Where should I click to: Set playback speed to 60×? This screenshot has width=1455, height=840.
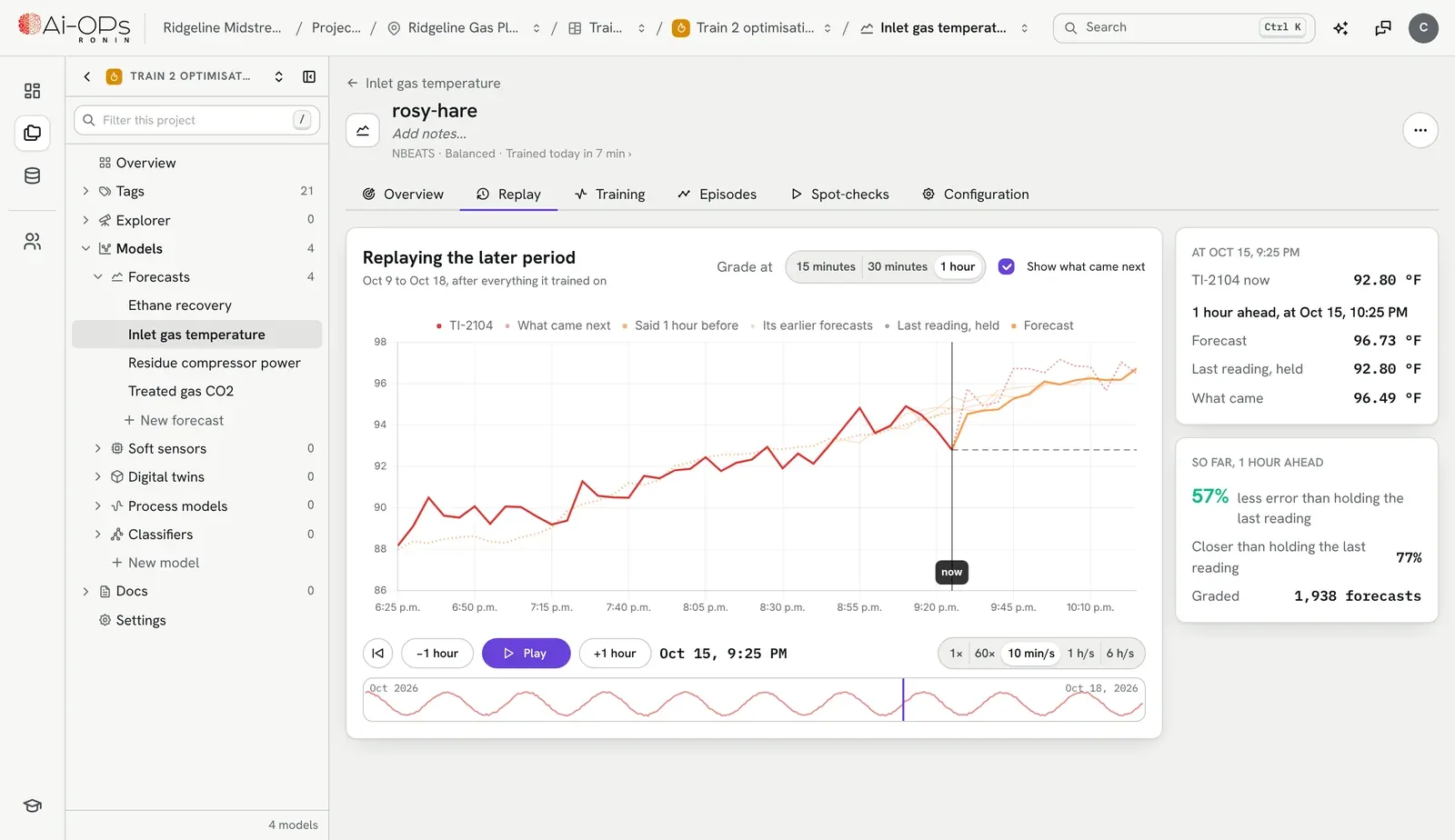[984, 654]
